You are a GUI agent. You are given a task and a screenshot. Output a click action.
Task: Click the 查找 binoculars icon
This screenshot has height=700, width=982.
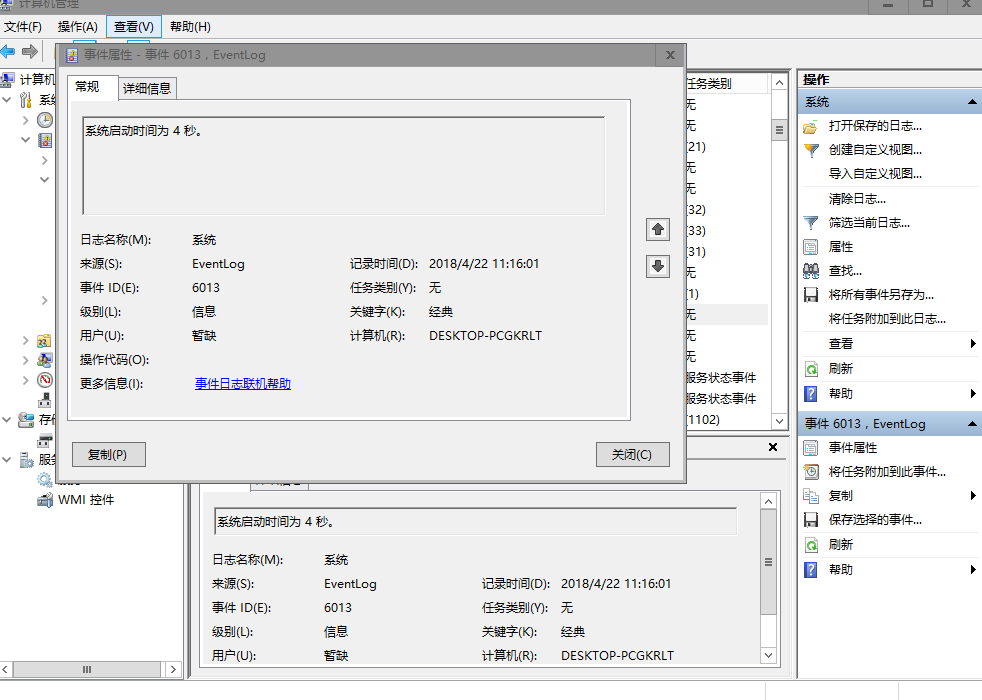click(810, 271)
